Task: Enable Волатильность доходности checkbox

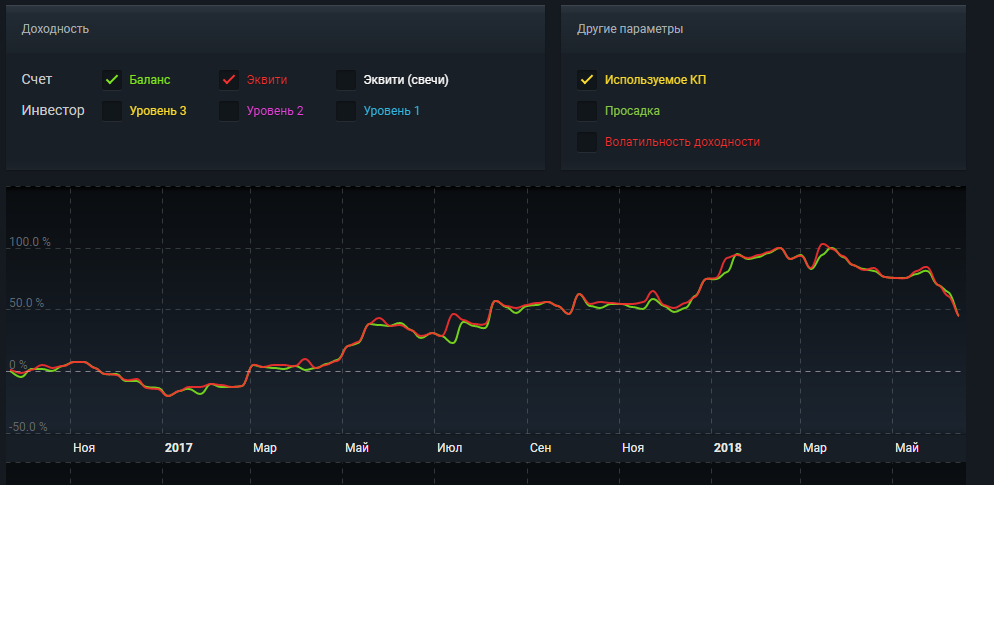Action: [587, 142]
